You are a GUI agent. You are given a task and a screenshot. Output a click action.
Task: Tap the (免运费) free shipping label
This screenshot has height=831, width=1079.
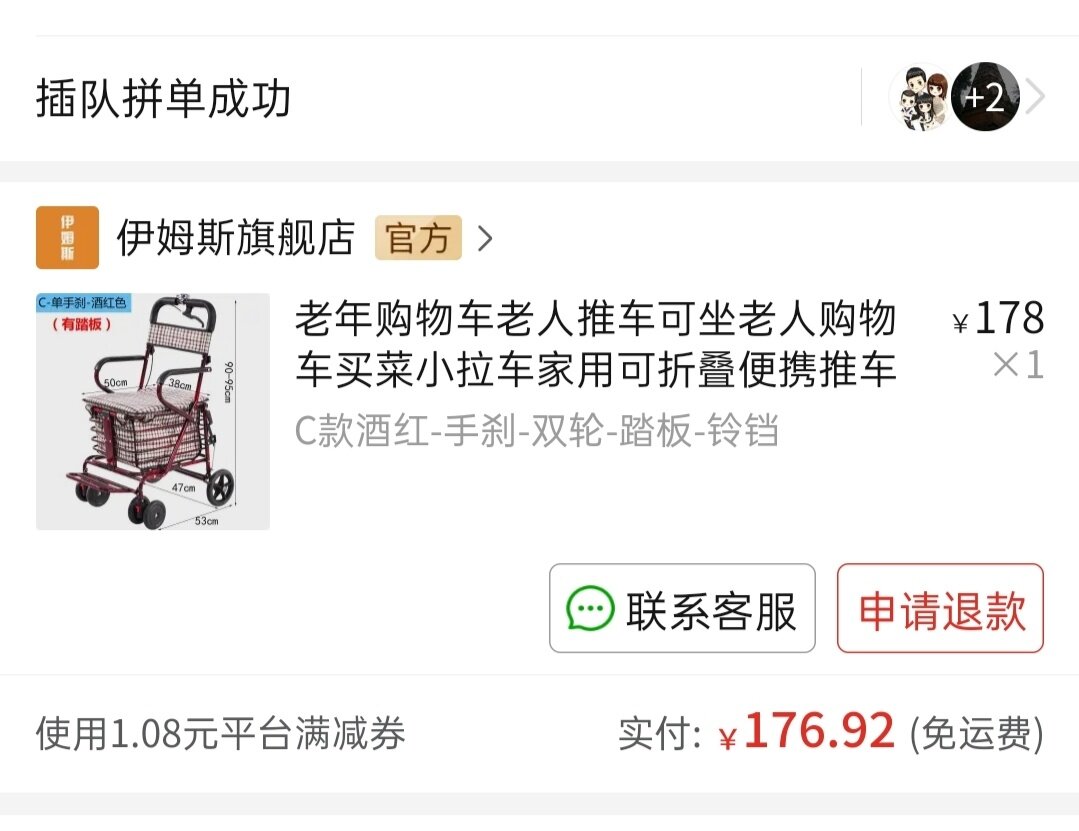(976, 734)
